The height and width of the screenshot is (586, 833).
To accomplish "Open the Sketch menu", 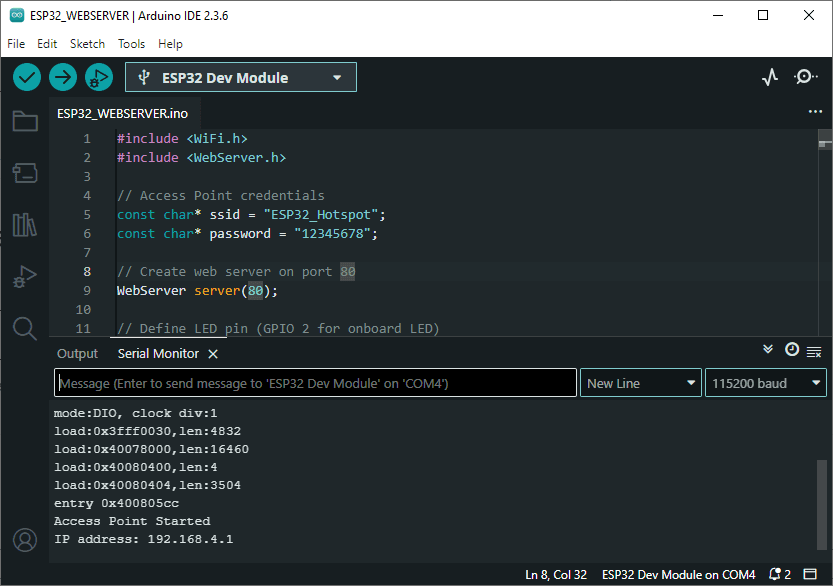I will click(x=87, y=44).
